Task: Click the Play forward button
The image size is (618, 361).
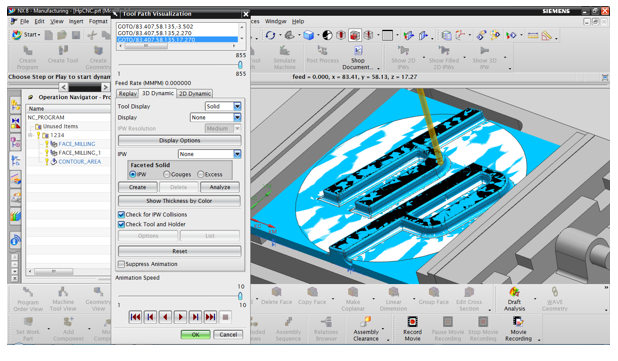Action: tap(181, 317)
